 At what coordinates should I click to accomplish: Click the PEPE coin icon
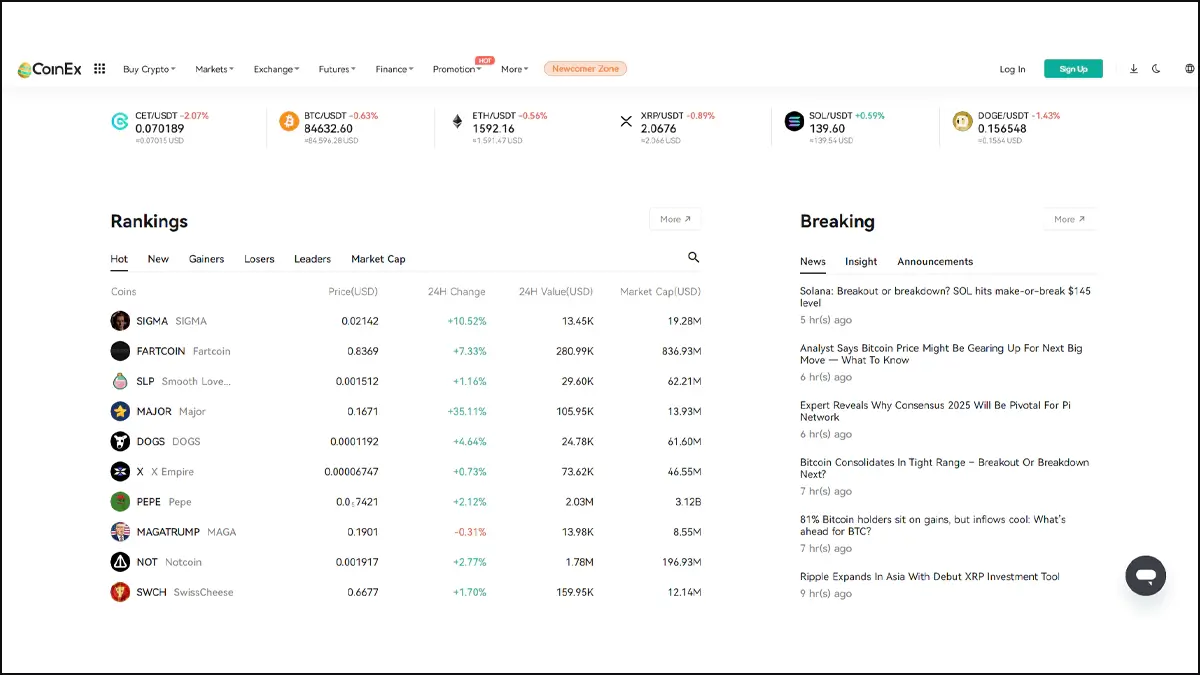click(x=120, y=501)
